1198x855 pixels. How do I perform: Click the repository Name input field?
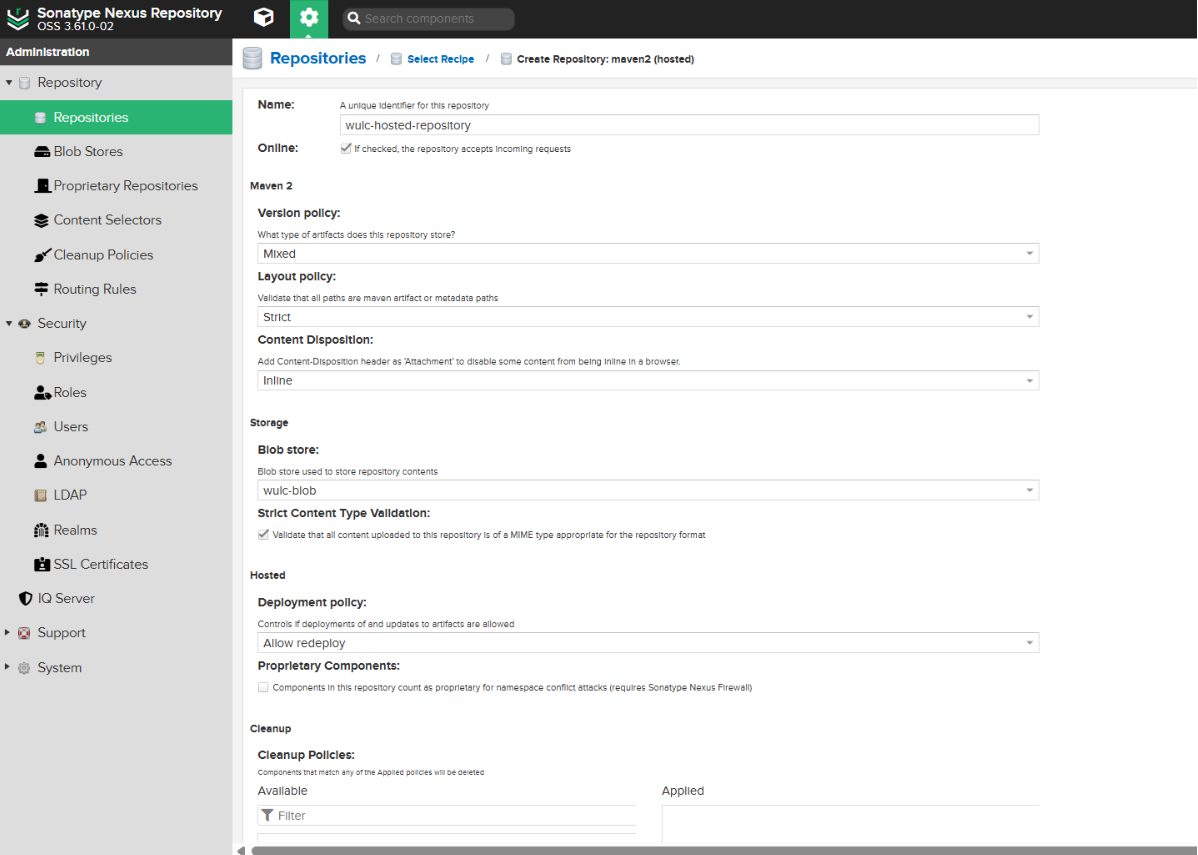[x=689, y=125]
